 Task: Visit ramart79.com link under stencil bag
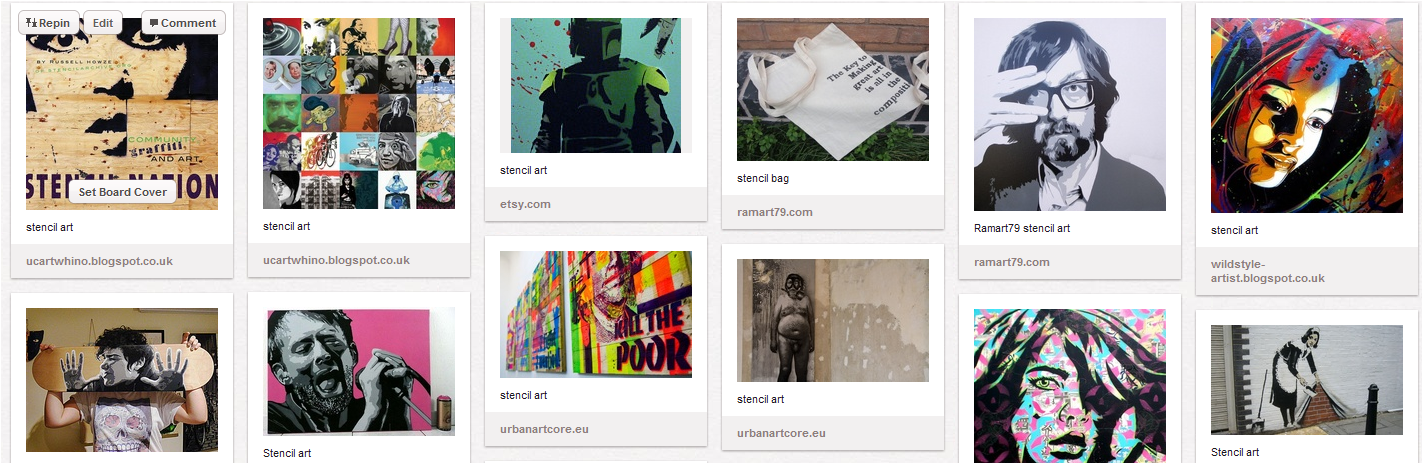click(x=775, y=212)
